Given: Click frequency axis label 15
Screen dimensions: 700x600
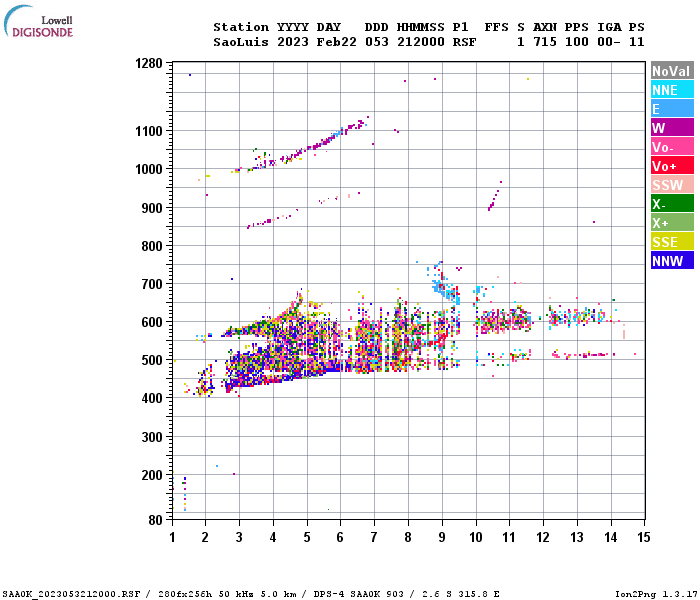Looking at the screenshot, I should point(644,537).
